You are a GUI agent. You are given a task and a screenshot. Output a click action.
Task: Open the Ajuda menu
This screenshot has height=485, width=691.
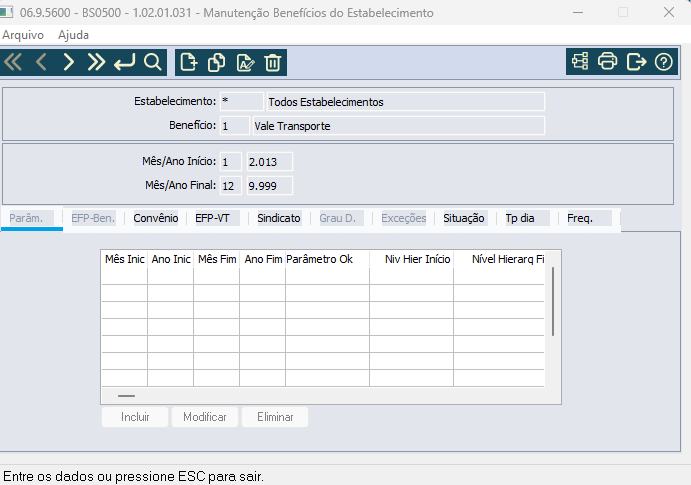(73, 35)
